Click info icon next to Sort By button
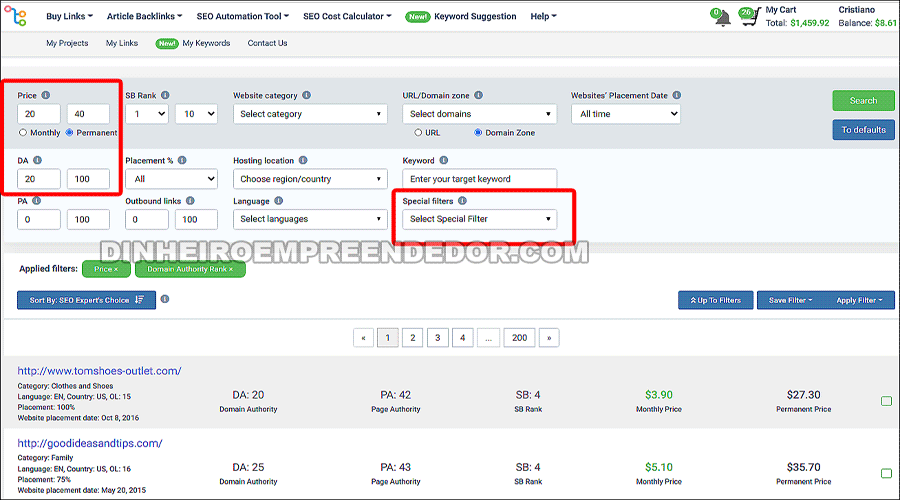This screenshot has width=900, height=500. point(165,299)
